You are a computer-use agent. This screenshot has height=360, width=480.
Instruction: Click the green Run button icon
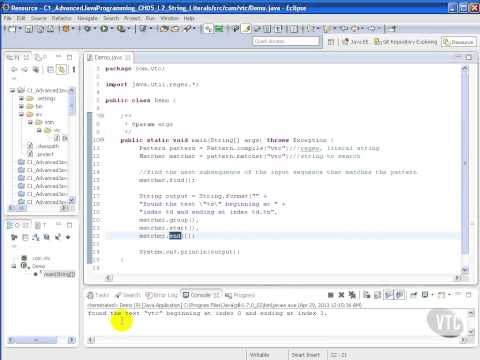click(104, 29)
